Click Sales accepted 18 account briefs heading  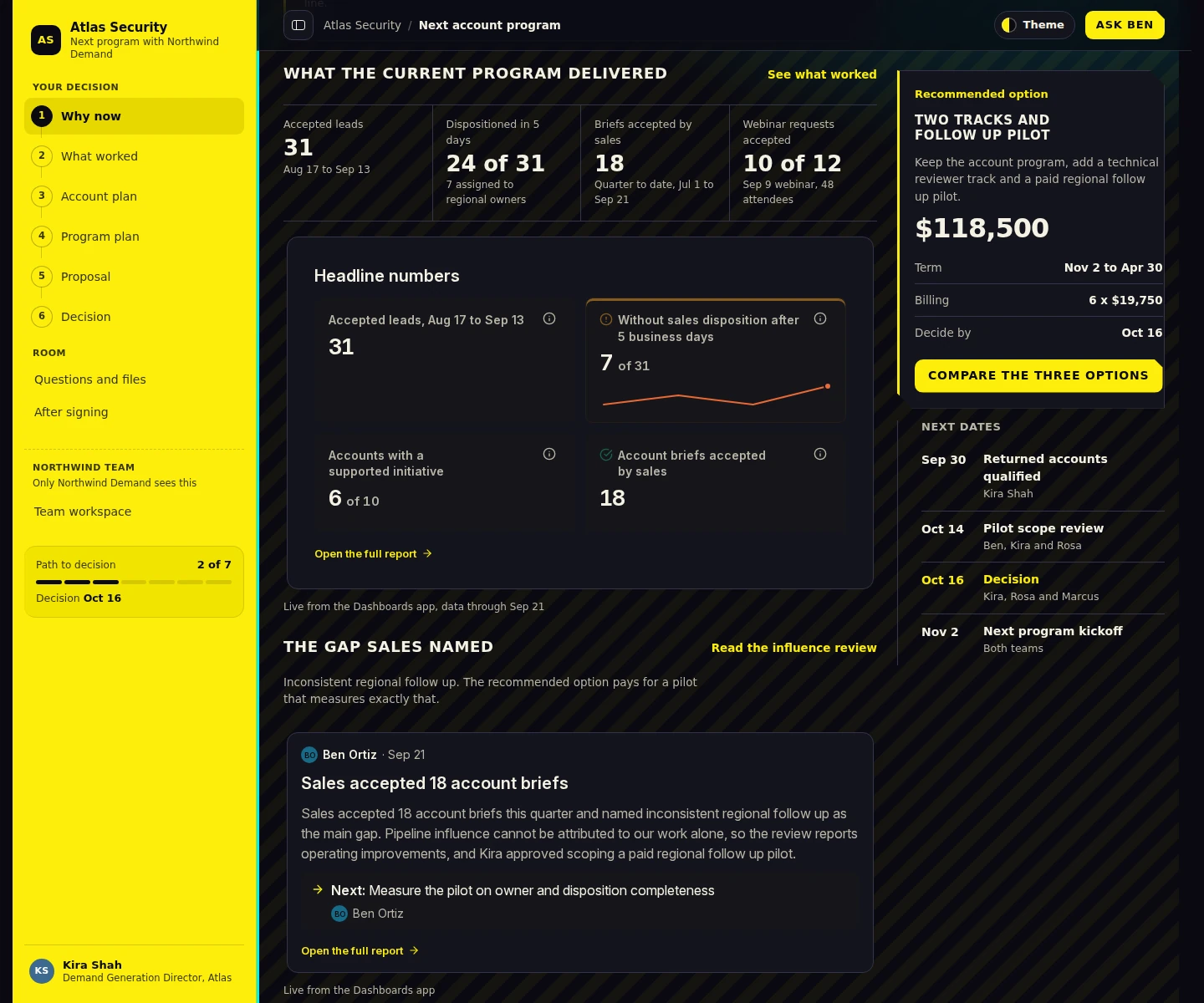coord(434,783)
